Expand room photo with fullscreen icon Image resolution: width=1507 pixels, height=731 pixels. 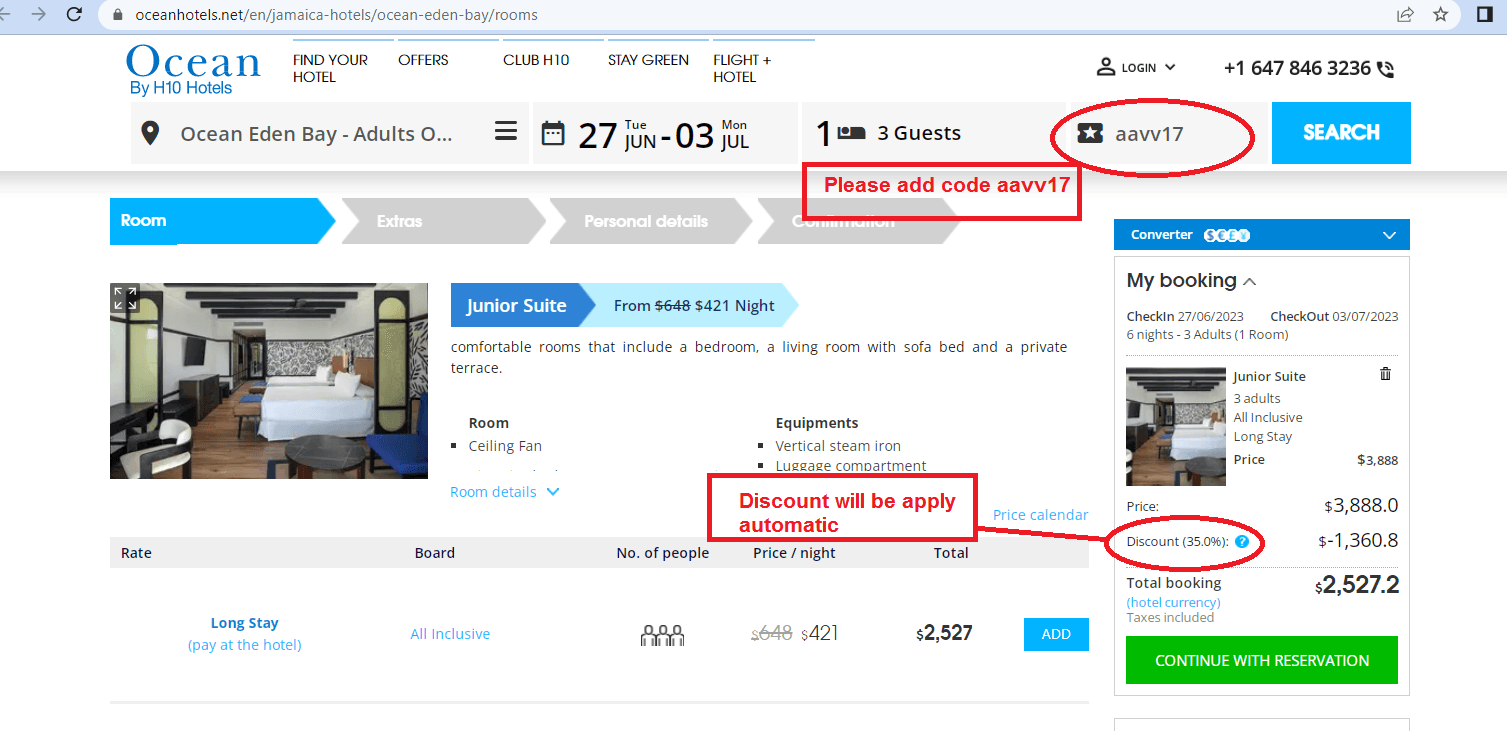[125, 297]
